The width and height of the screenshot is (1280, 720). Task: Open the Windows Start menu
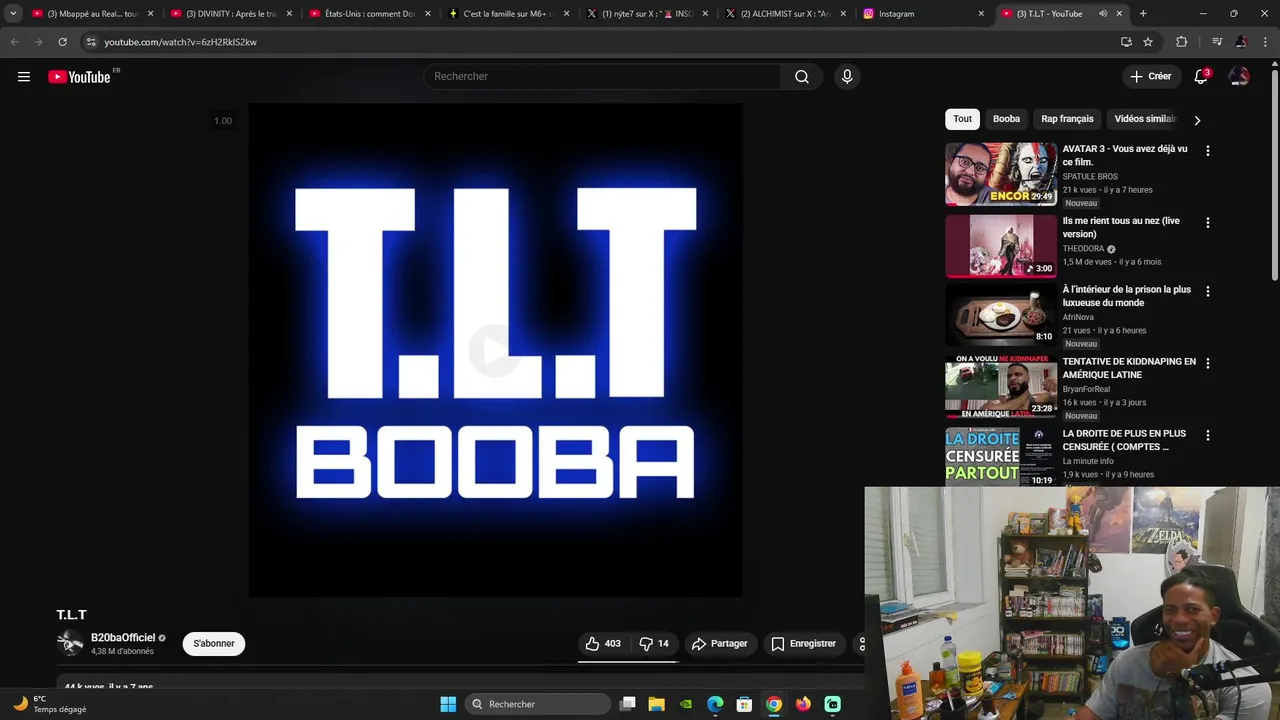pyautogui.click(x=448, y=704)
